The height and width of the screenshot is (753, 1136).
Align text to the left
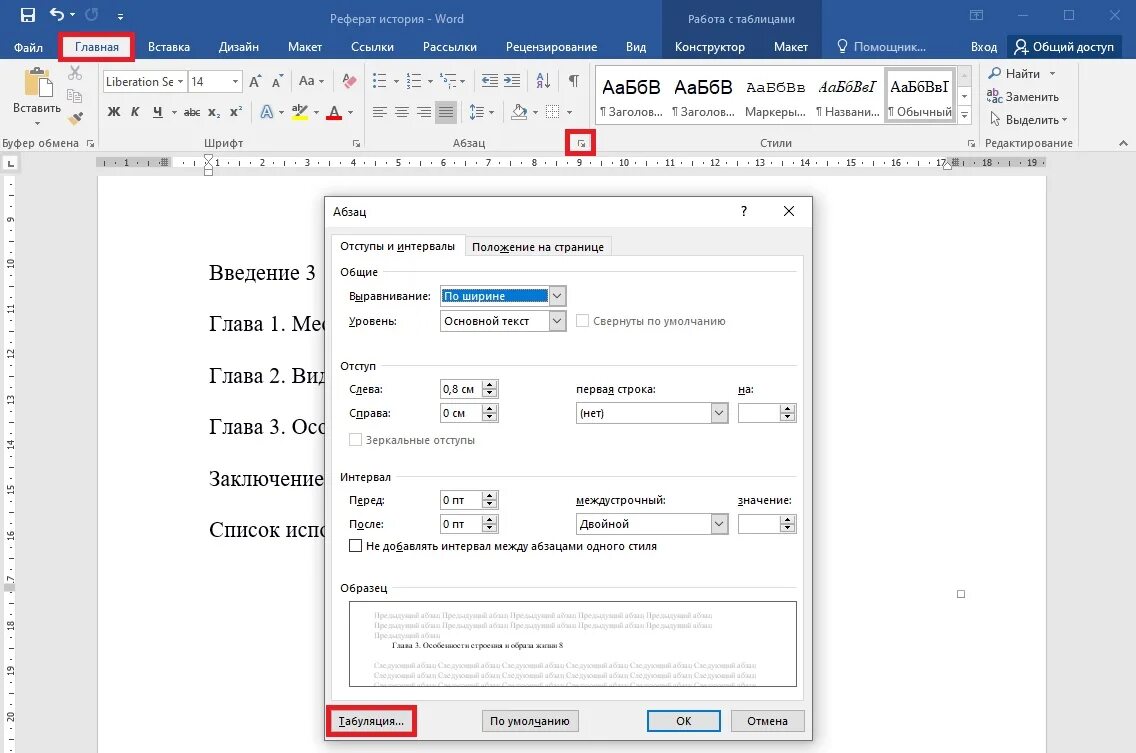point(380,112)
